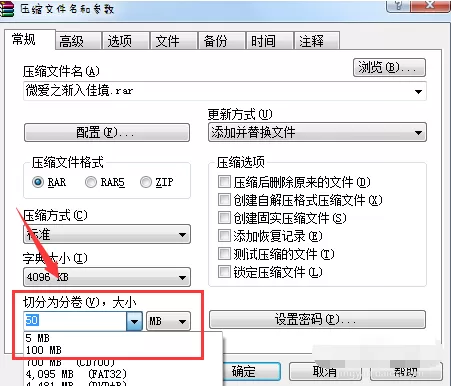451x386 pixels.
Task: Select the 文件 tab
Action: coord(174,41)
